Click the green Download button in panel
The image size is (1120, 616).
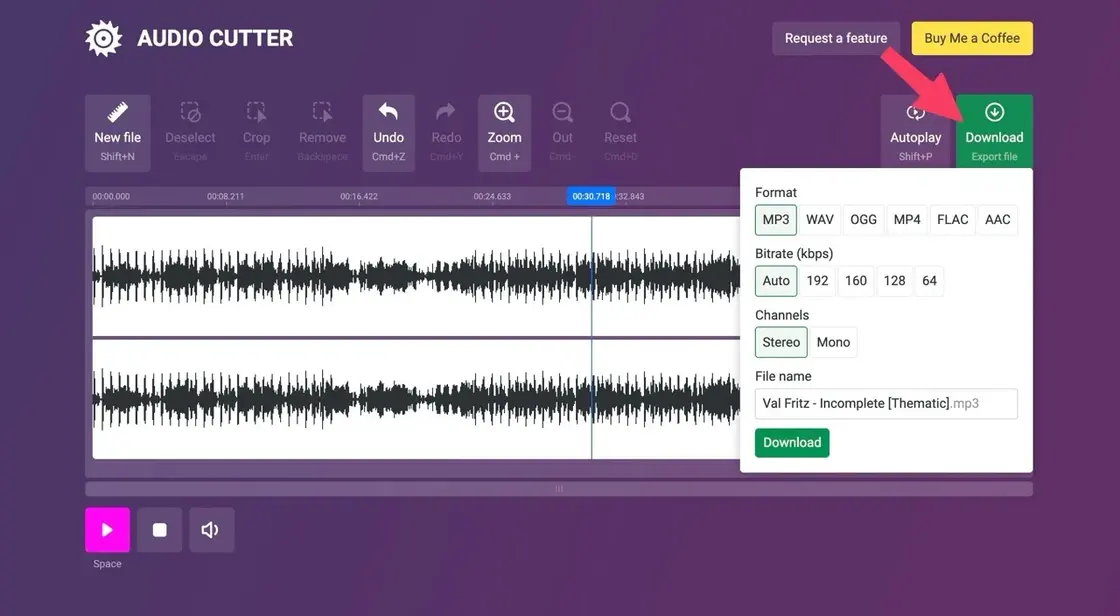tap(792, 443)
